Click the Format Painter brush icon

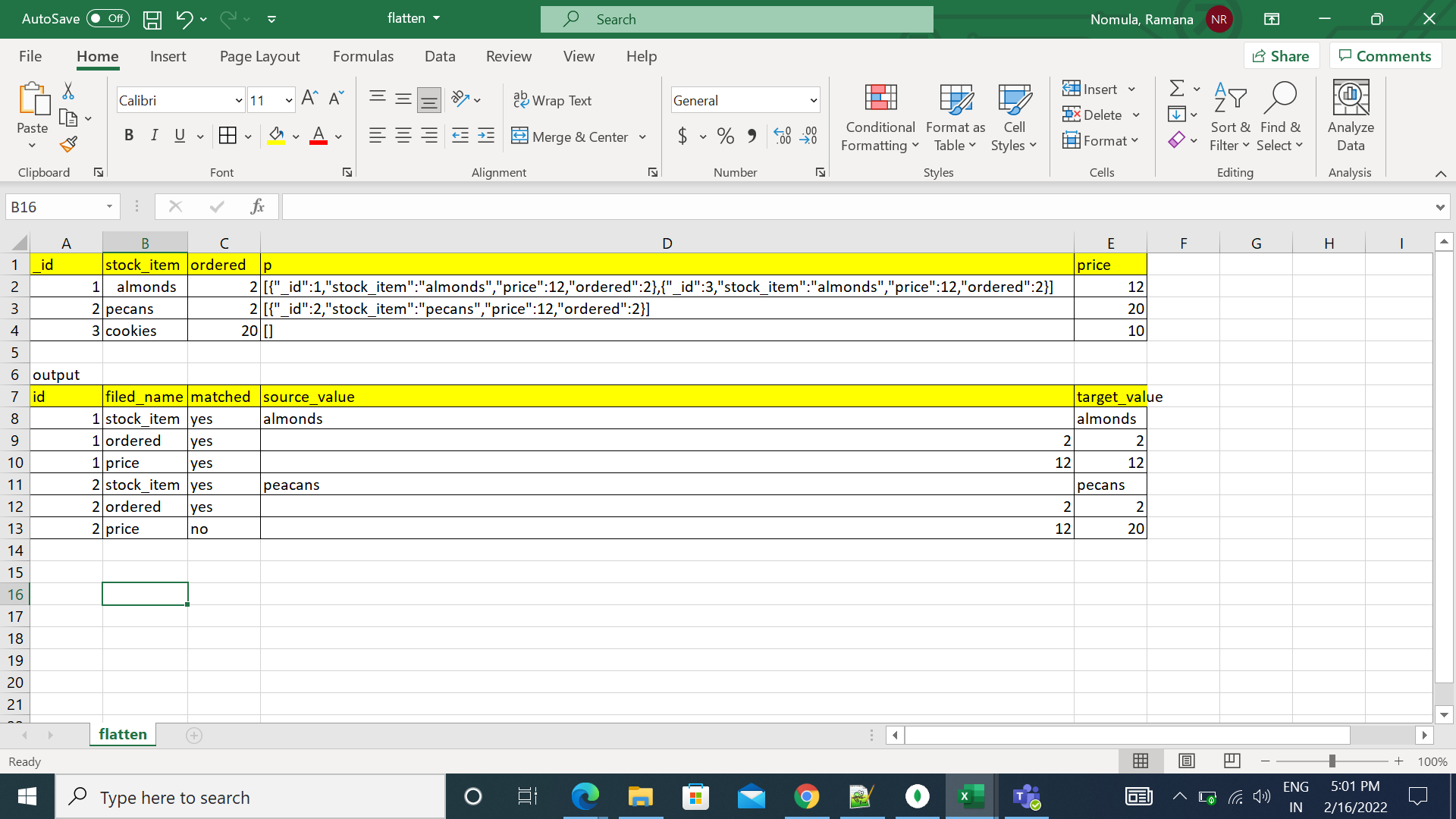coord(68,143)
